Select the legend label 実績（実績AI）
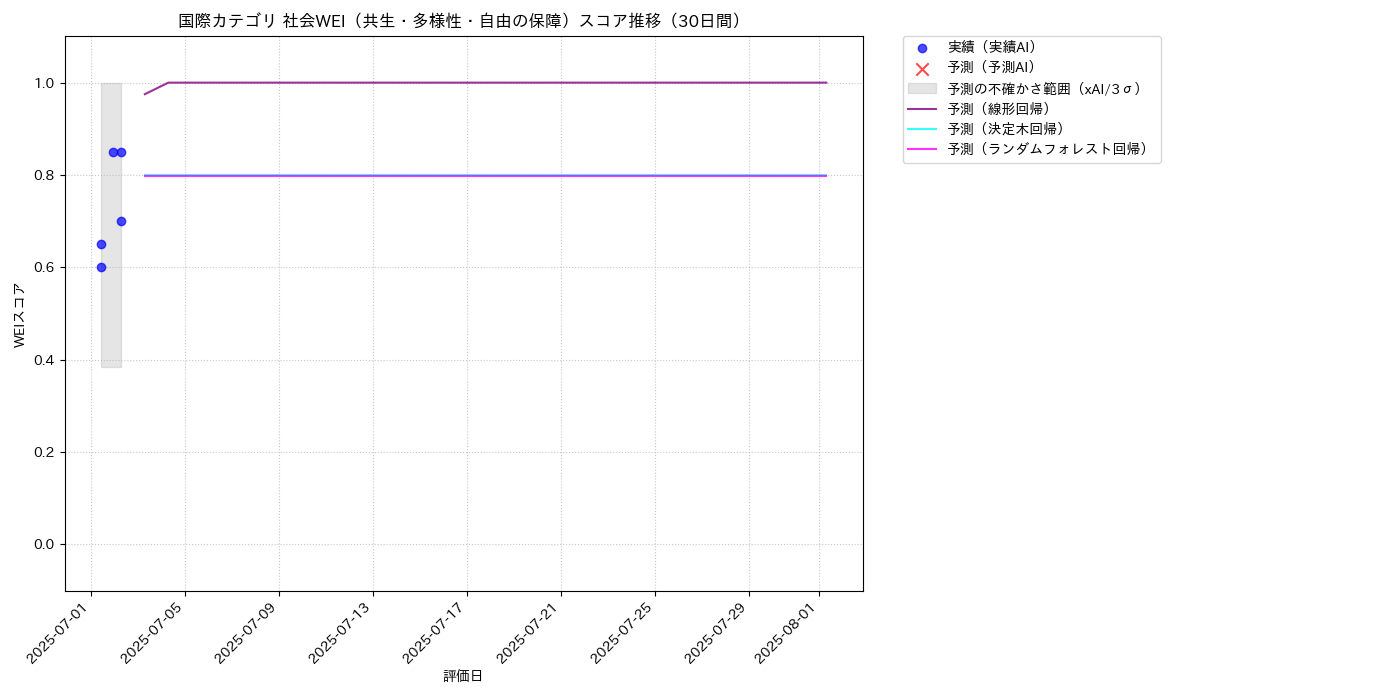Screen dimensions: 1400x700 pos(992,48)
